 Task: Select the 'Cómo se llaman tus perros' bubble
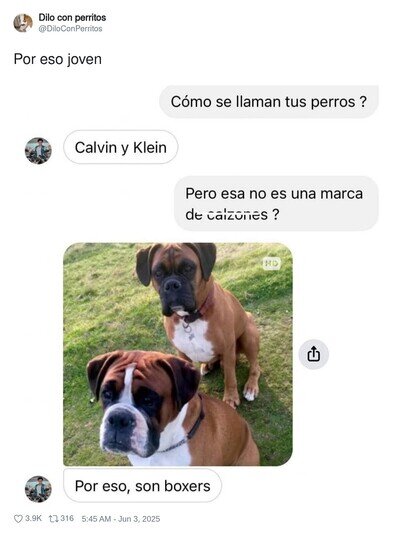tap(268, 102)
